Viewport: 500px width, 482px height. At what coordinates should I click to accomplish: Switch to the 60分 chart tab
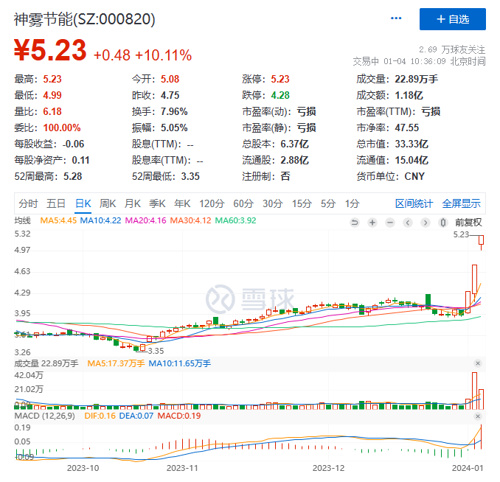(243, 203)
